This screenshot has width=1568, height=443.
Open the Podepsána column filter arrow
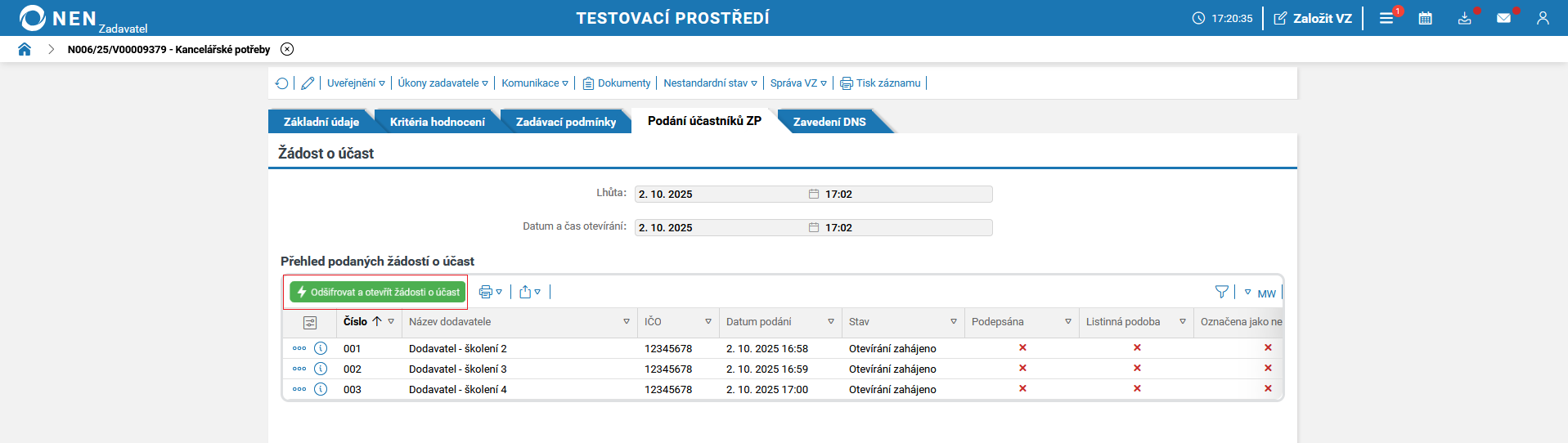(x=1068, y=322)
